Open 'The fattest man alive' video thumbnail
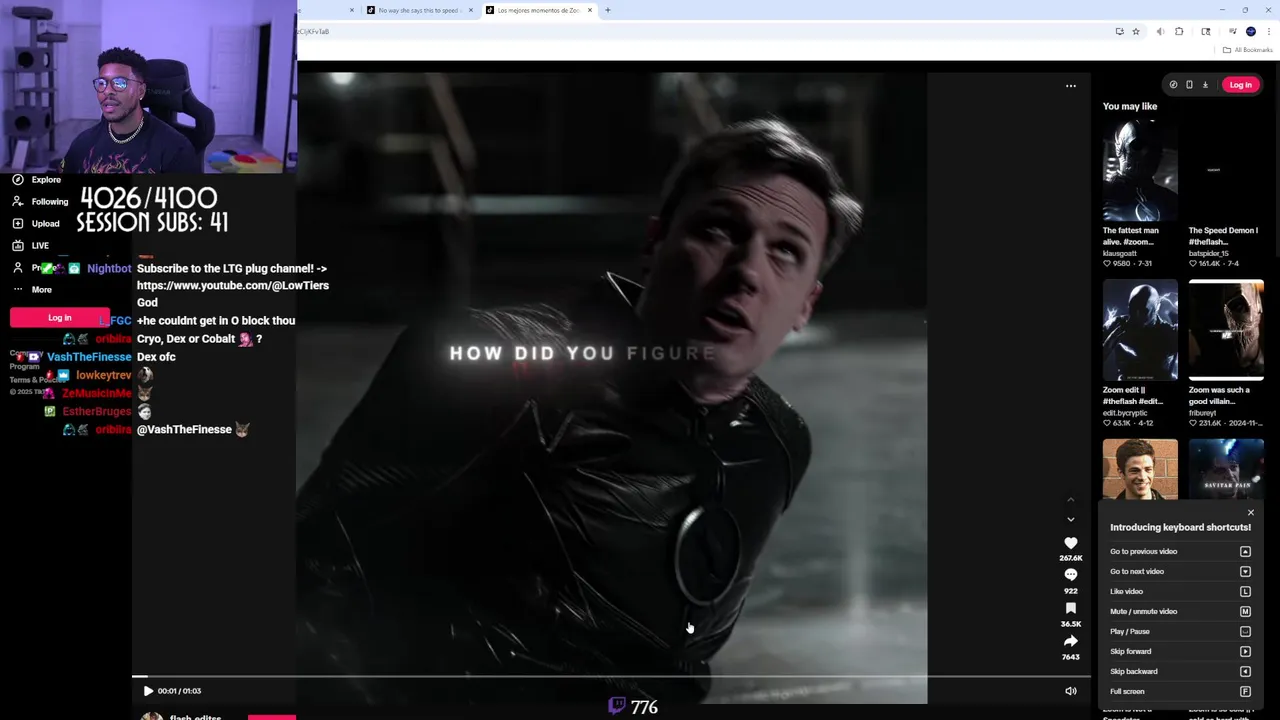The height and width of the screenshot is (720, 1280). (1140, 170)
